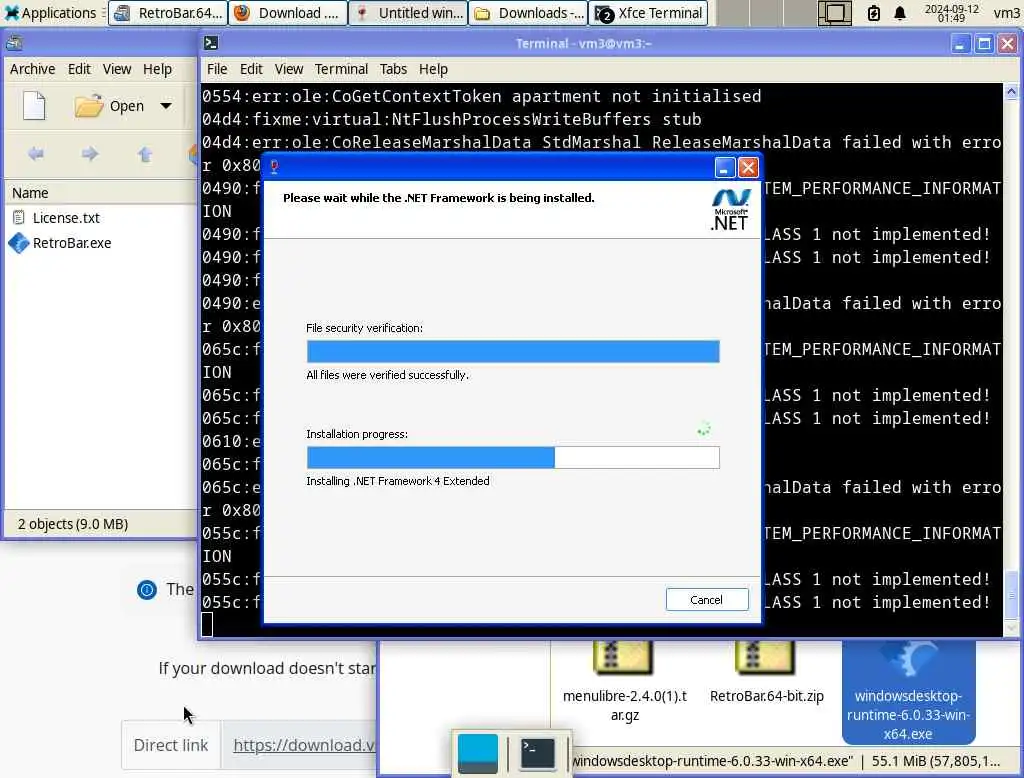Image resolution: width=1024 pixels, height=778 pixels.
Task: Click the terminal icon in window switcher
Action: coord(537,753)
